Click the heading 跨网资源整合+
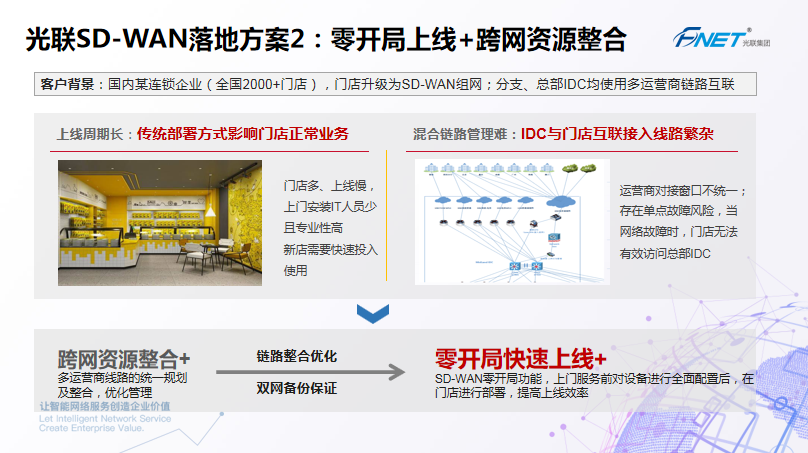Viewport: 808px width, 453px height. 124,359
